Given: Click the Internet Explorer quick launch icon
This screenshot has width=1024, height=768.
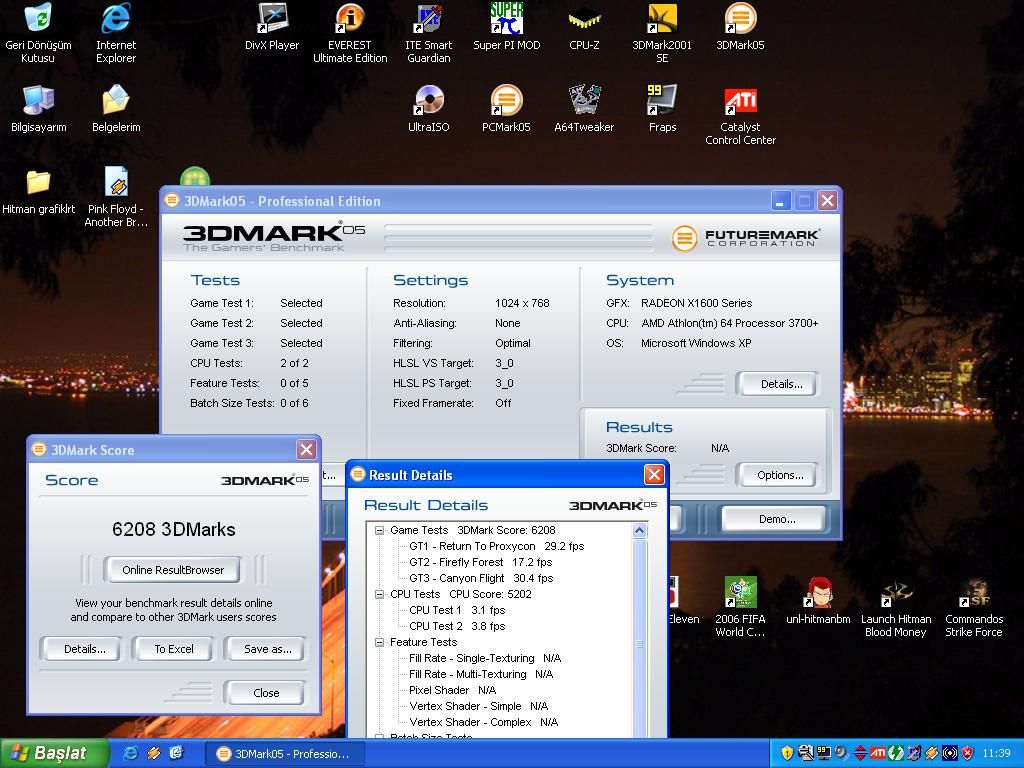Looking at the screenshot, I should (131, 753).
